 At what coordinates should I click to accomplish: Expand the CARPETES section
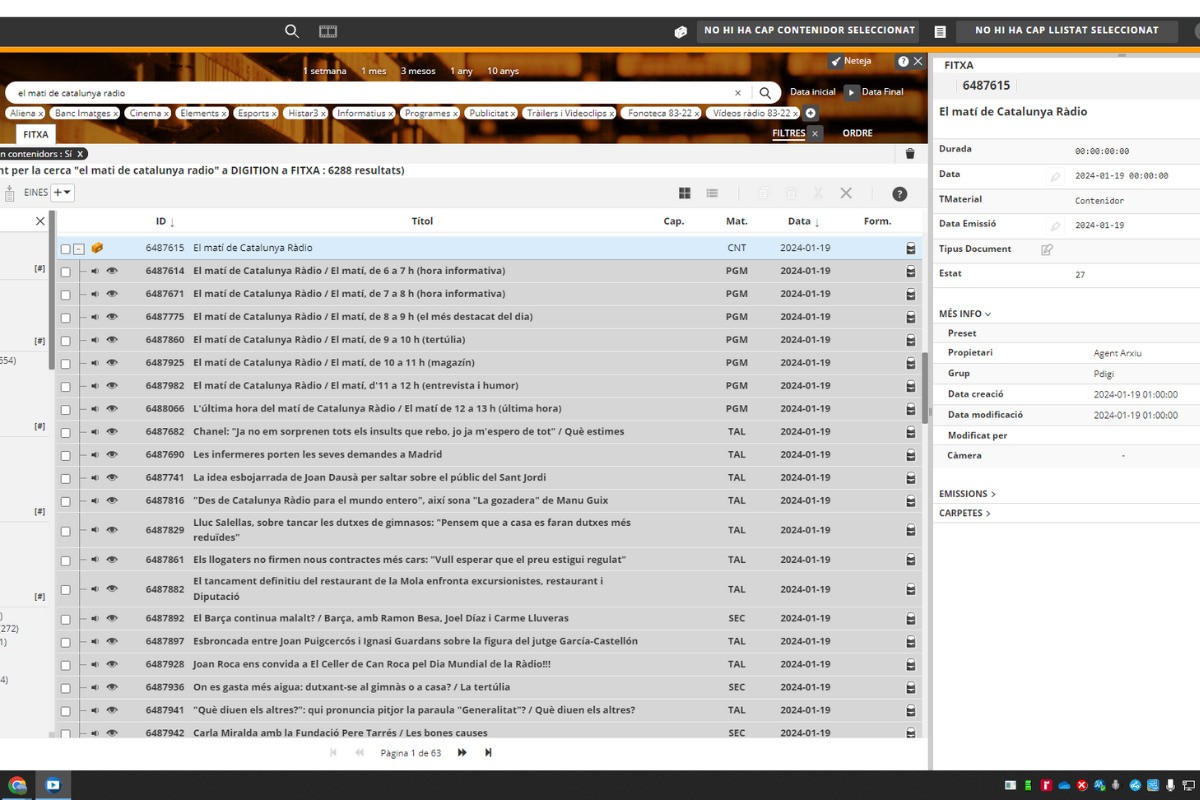tap(965, 514)
